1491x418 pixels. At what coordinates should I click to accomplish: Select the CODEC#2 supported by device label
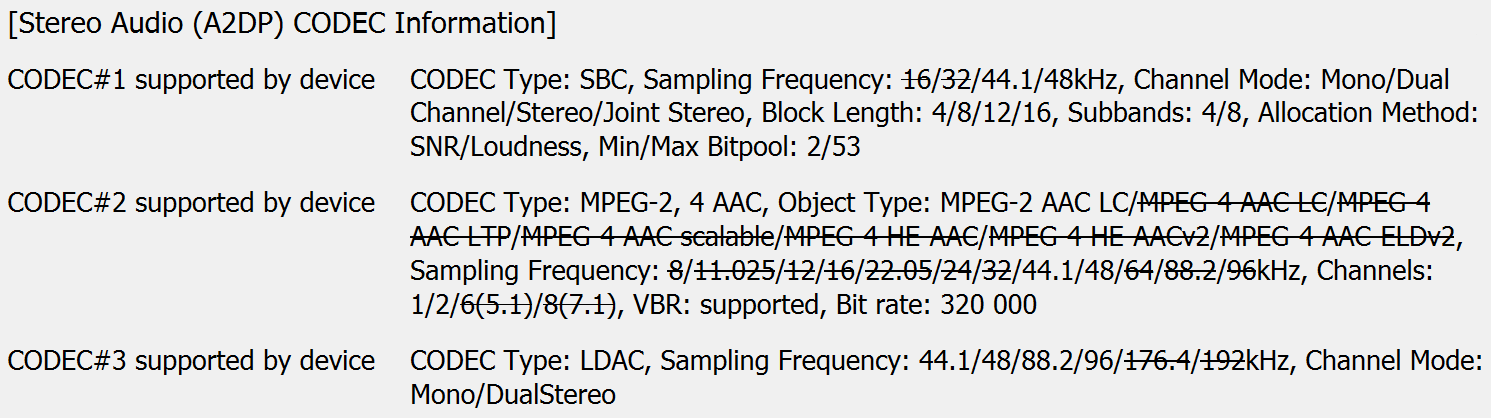(x=192, y=204)
